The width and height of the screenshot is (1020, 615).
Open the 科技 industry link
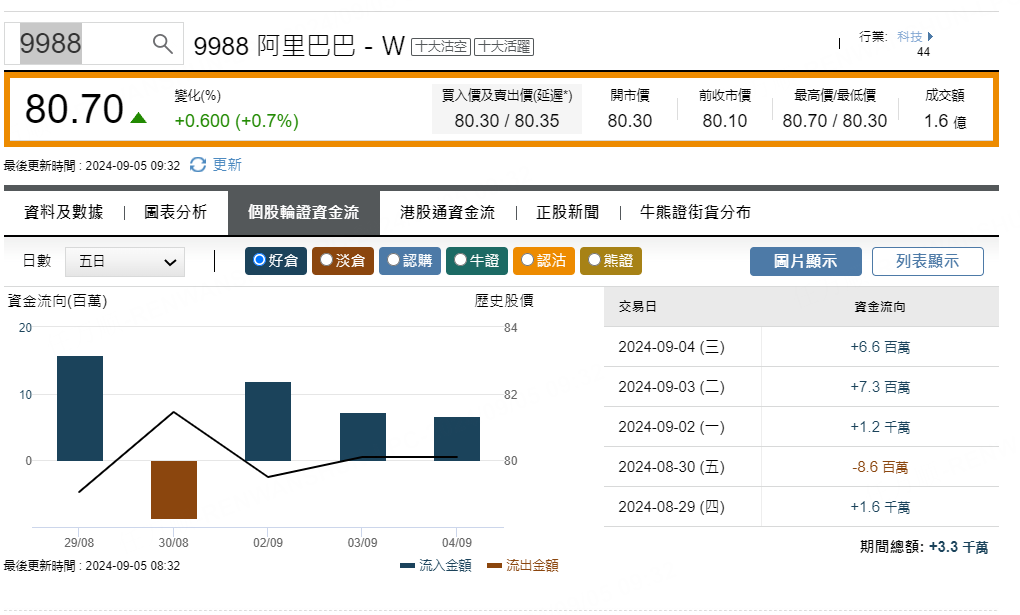coord(909,36)
